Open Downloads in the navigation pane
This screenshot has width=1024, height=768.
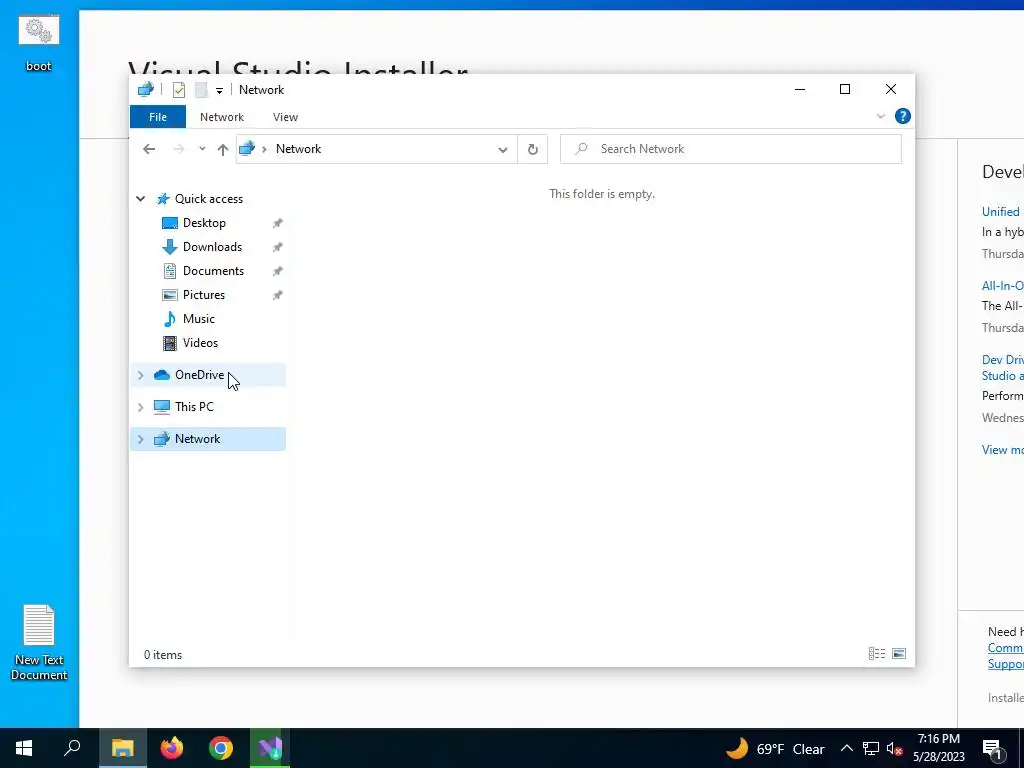point(212,247)
